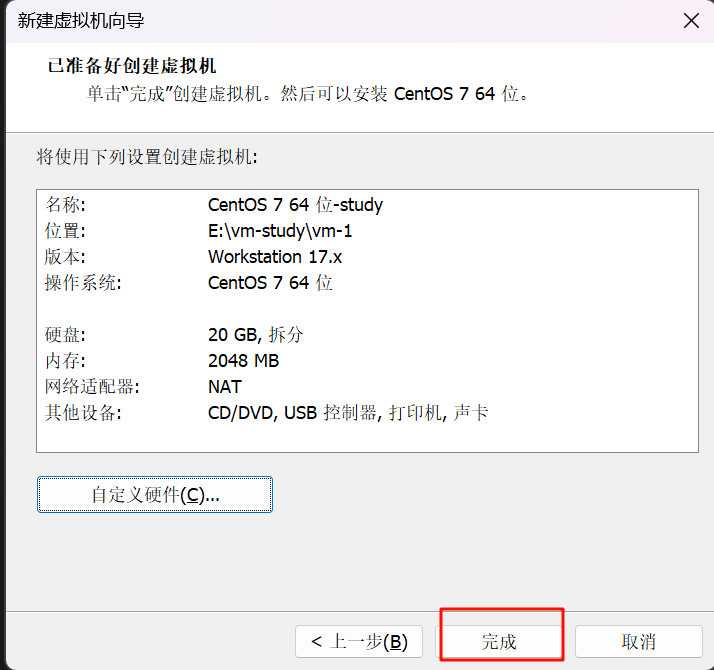Viewport: 714px width, 670px height.
Task: Click the 操作系统: label
Action: click(x=83, y=283)
